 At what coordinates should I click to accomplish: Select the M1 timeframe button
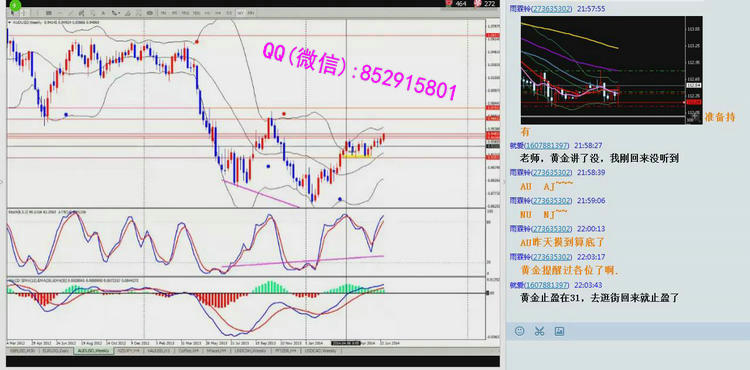(x=163, y=13)
